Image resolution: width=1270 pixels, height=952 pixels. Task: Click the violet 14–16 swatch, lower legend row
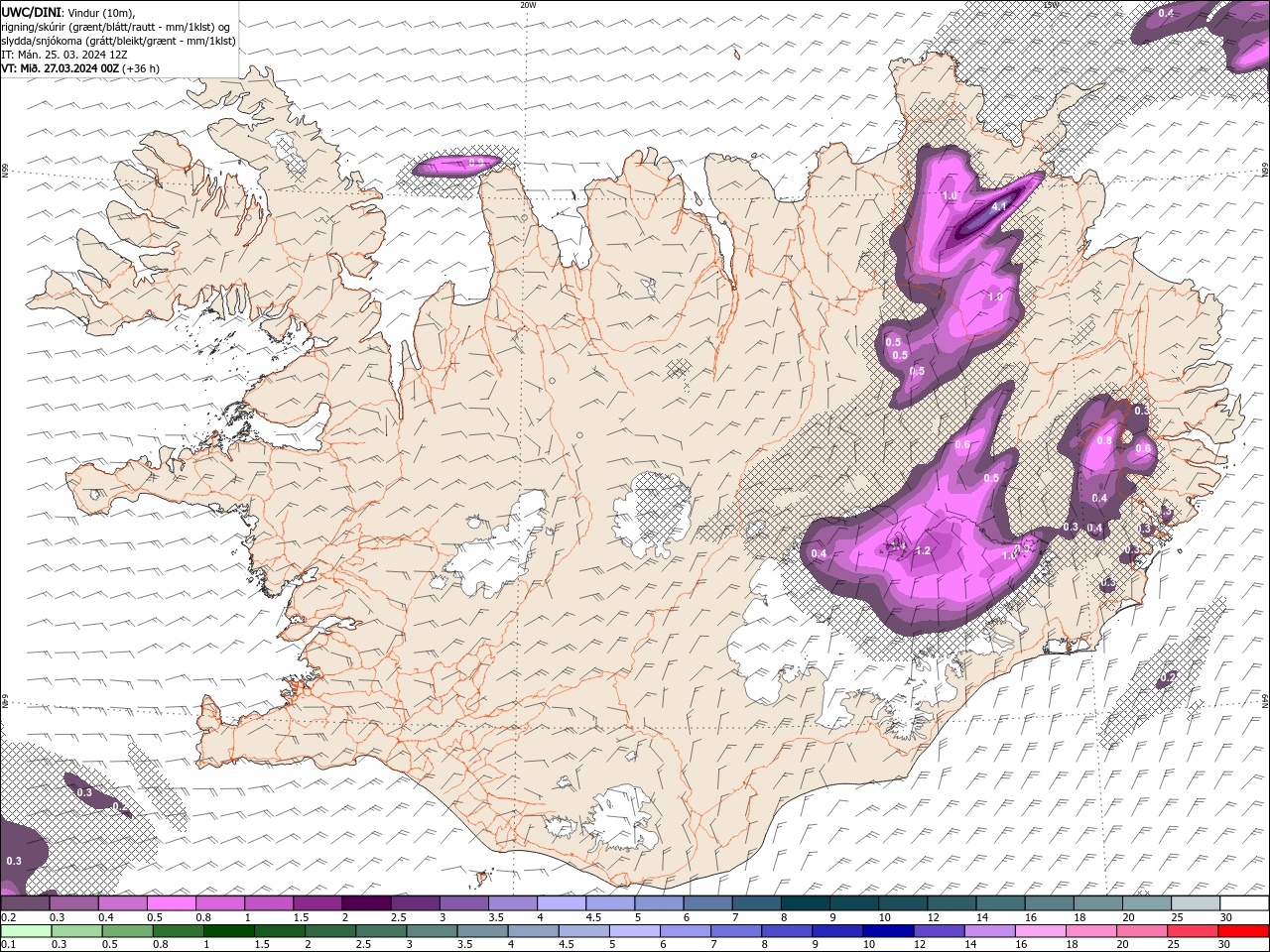pyautogui.click(x=989, y=931)
